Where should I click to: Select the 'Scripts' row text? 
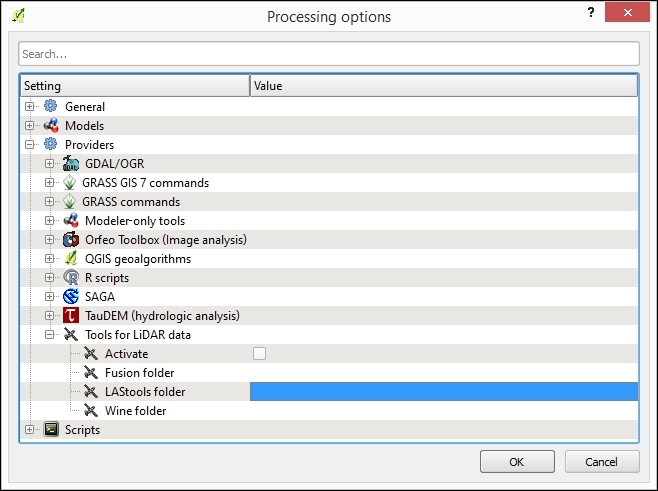click(x=82, y=430)
